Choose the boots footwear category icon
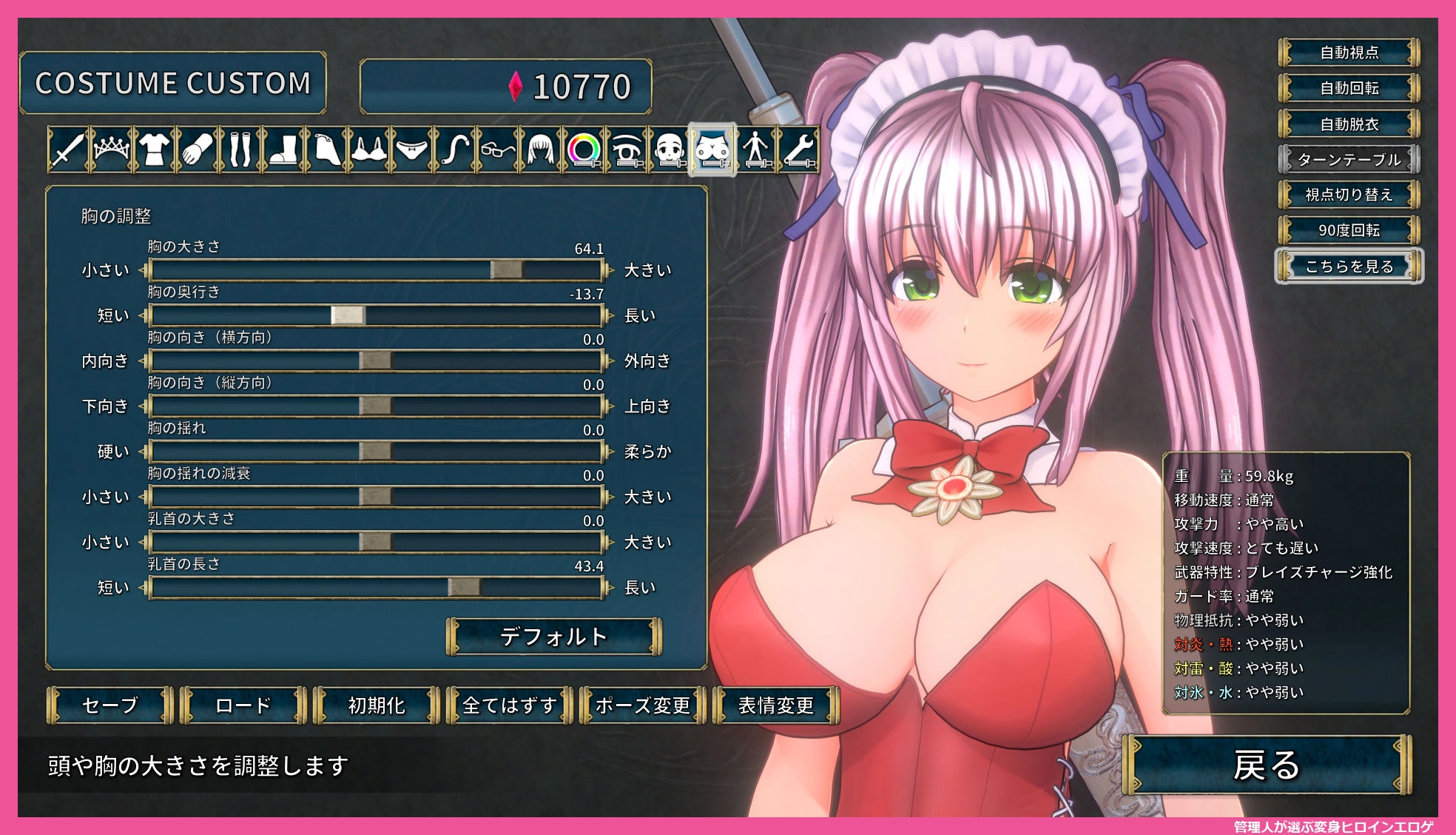This screenshot has width=1456, height=835. tap(283, 150)
